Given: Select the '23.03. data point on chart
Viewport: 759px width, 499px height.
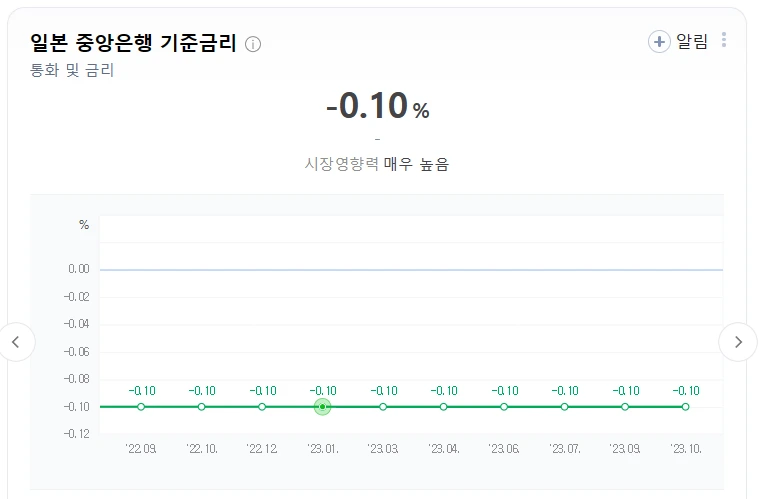Looking at the screenshot, I should 383,407.
